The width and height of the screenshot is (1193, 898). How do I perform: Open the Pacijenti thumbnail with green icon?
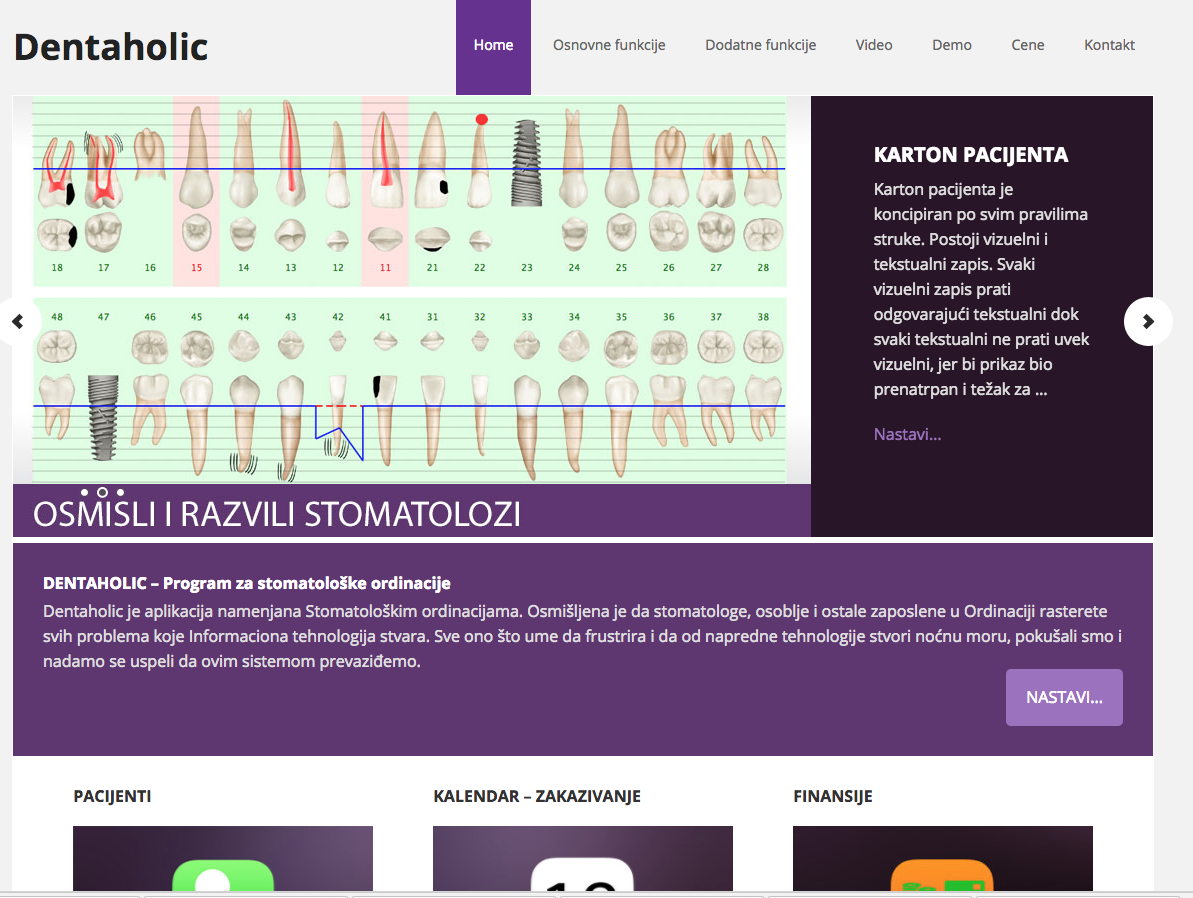tap(223, 858)
